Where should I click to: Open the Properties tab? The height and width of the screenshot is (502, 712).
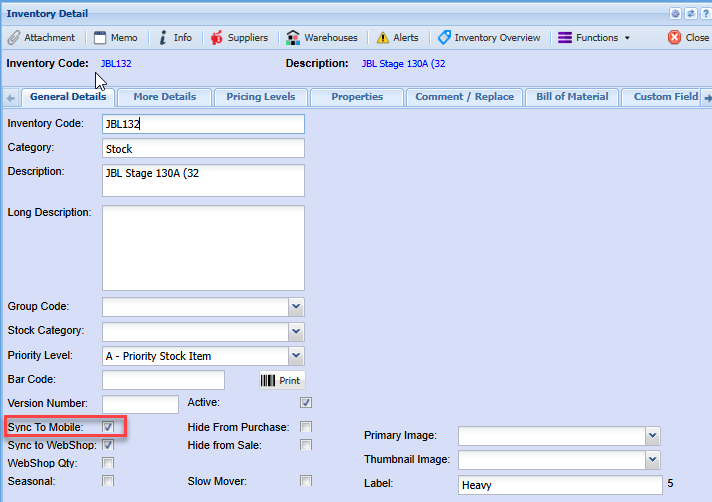click(x=357, y=97)
